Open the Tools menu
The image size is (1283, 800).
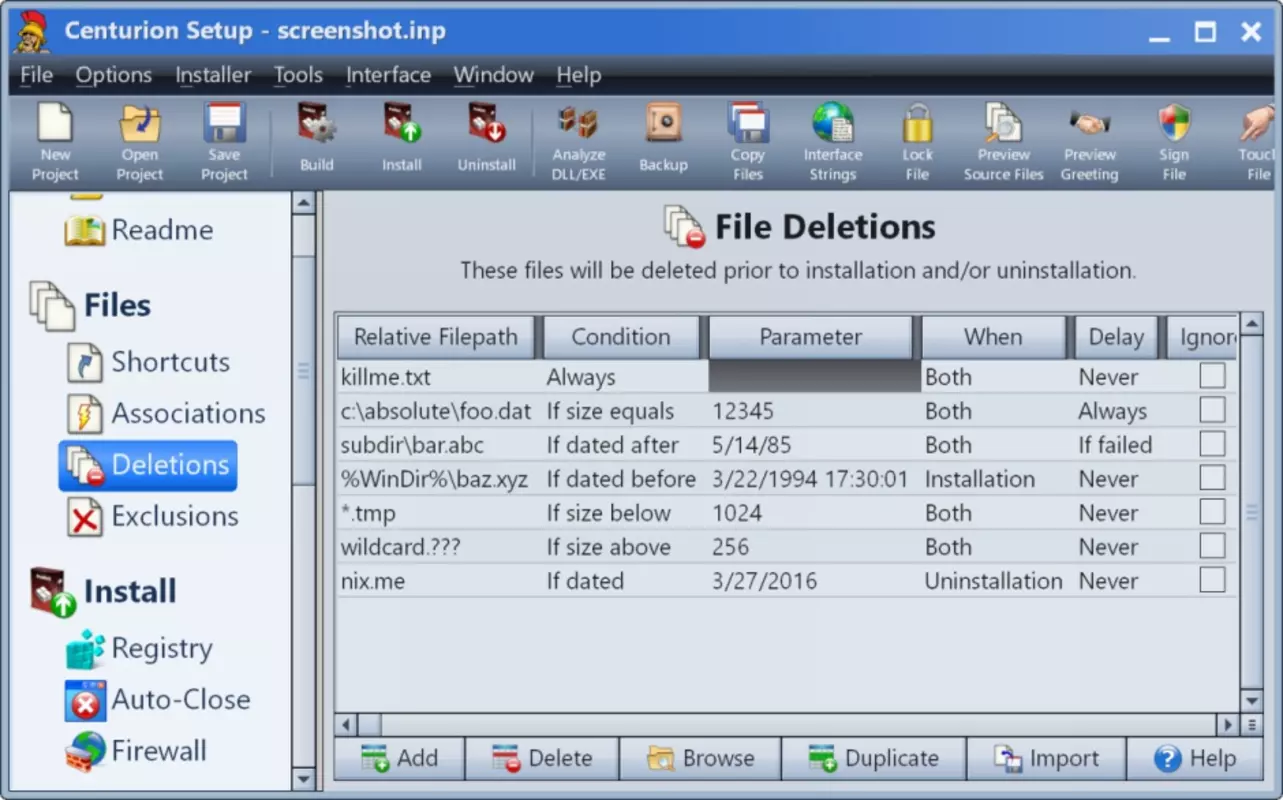pyautogui.click(x=298, y=75)
